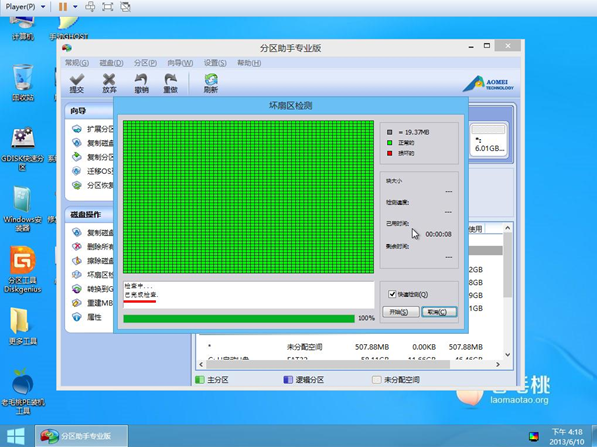Click the 检查中 log text box
This screenshot has height=447, width=597.
pos(248,295)
